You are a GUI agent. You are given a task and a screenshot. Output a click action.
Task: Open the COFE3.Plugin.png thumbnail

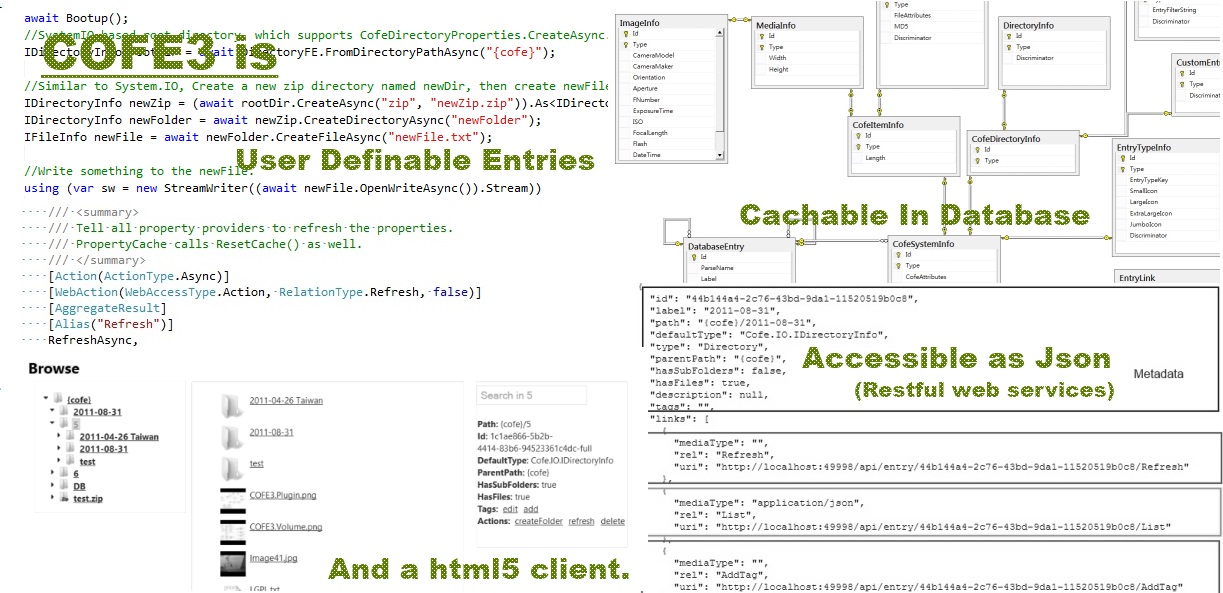233,501
